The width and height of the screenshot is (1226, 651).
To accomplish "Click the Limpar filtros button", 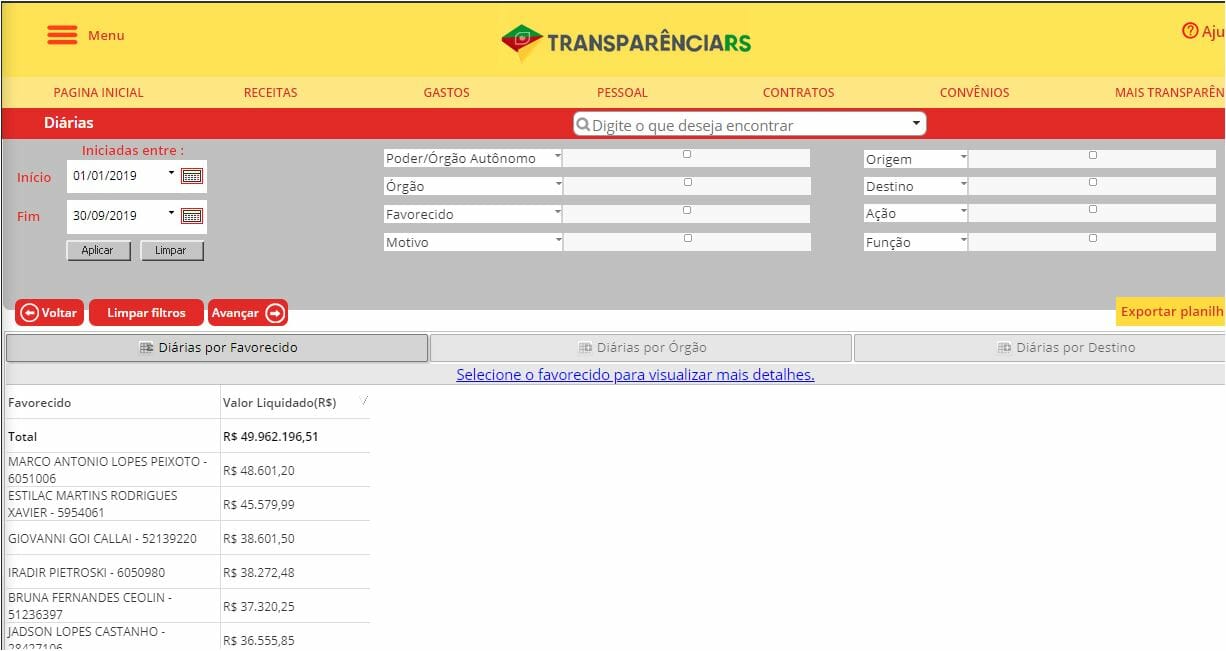I will [146, 313].
